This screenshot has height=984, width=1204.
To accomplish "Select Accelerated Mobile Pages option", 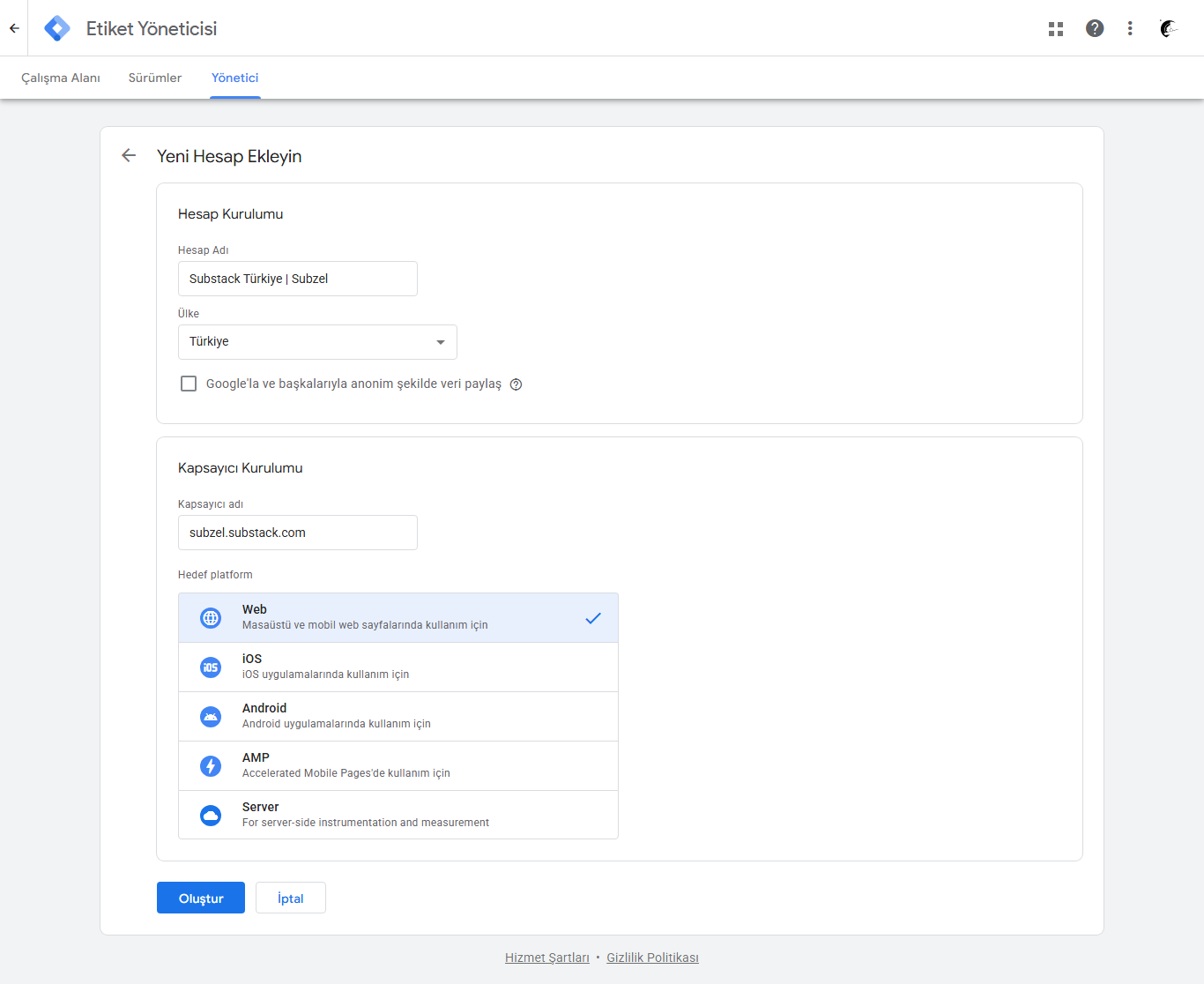I will pos(398,766).
